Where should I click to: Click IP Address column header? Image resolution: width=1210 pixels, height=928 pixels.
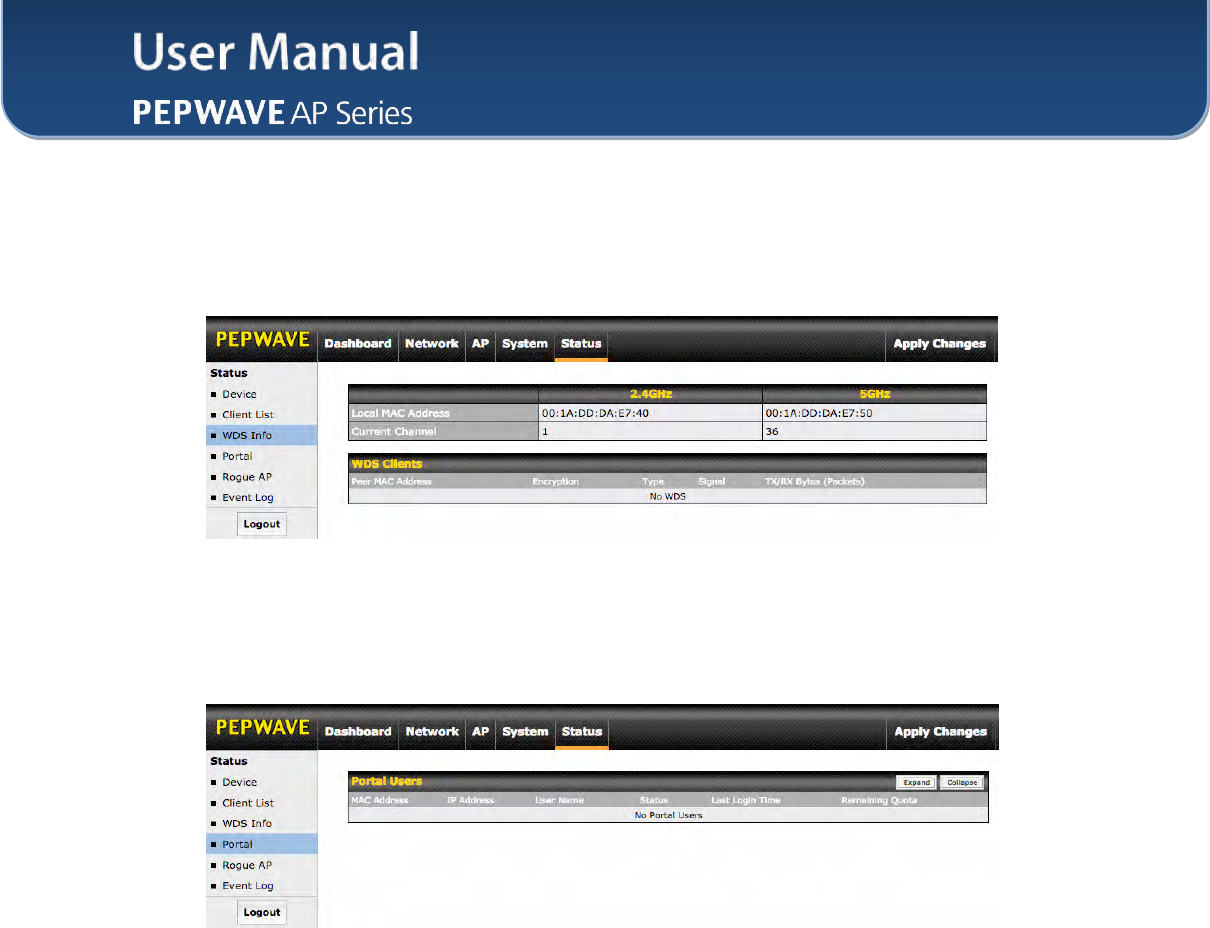(470, 800)
